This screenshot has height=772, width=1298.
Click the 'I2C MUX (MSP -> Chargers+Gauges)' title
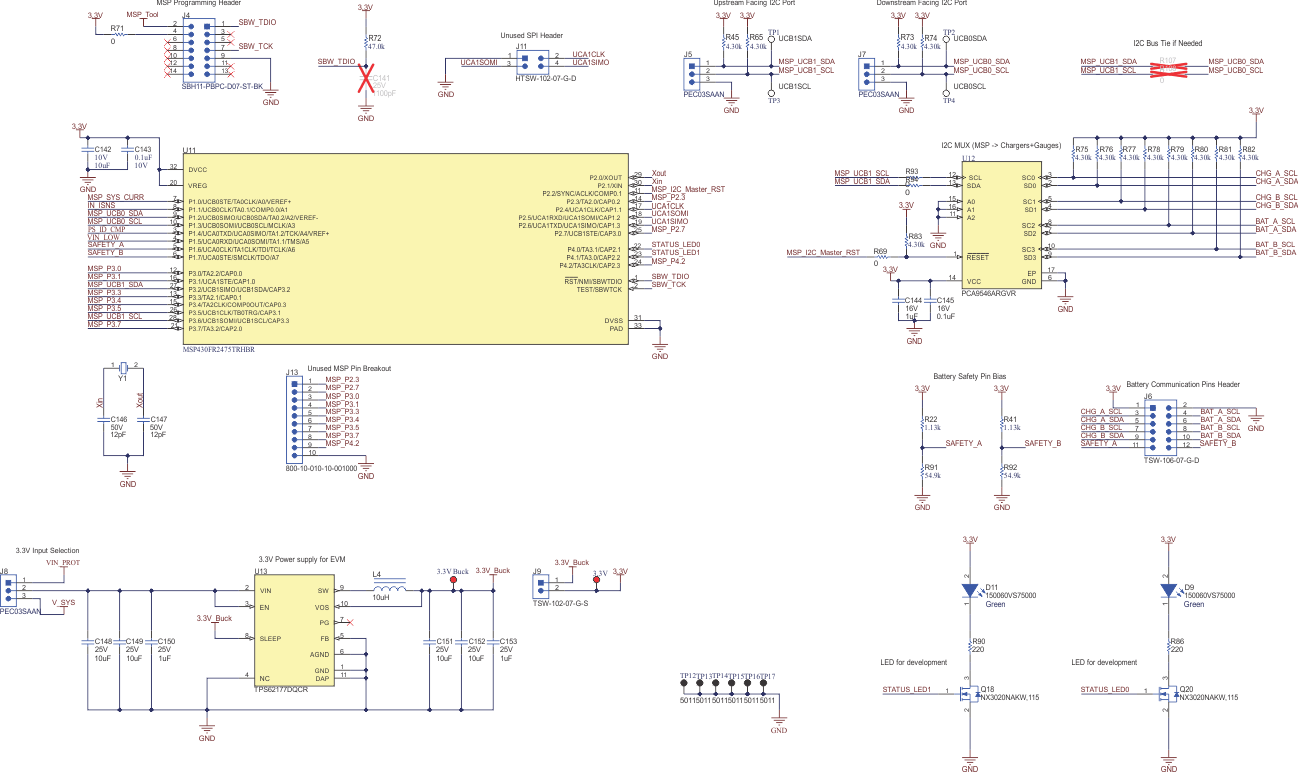click(999, 146)
